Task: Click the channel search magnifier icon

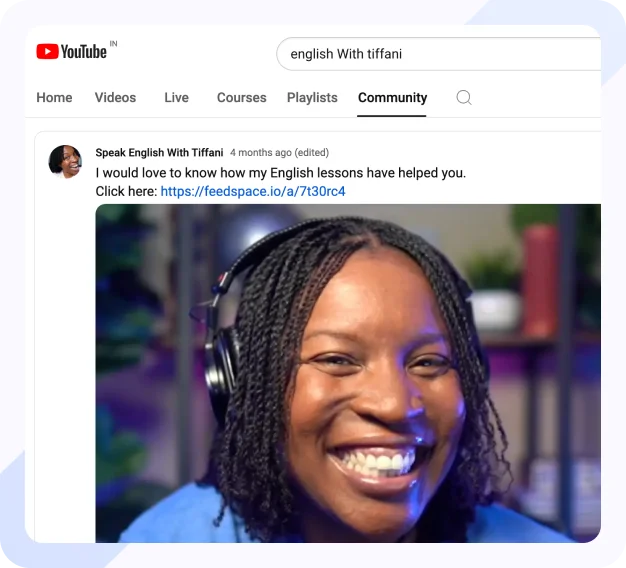Action: 464,97
